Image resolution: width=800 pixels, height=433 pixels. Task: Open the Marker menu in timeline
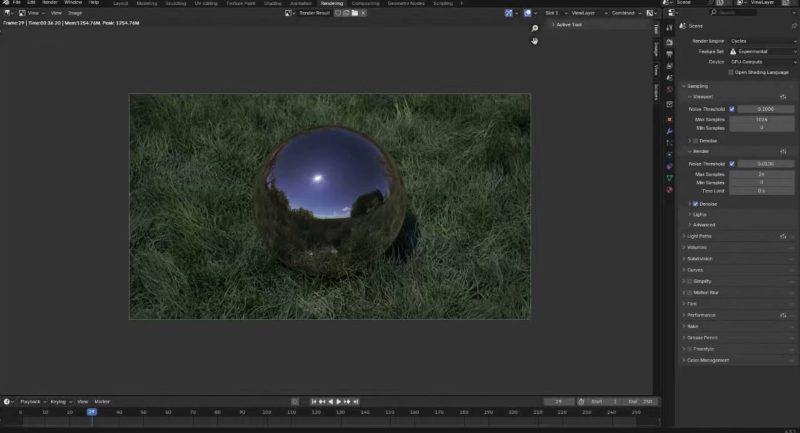tap(102, 402)
